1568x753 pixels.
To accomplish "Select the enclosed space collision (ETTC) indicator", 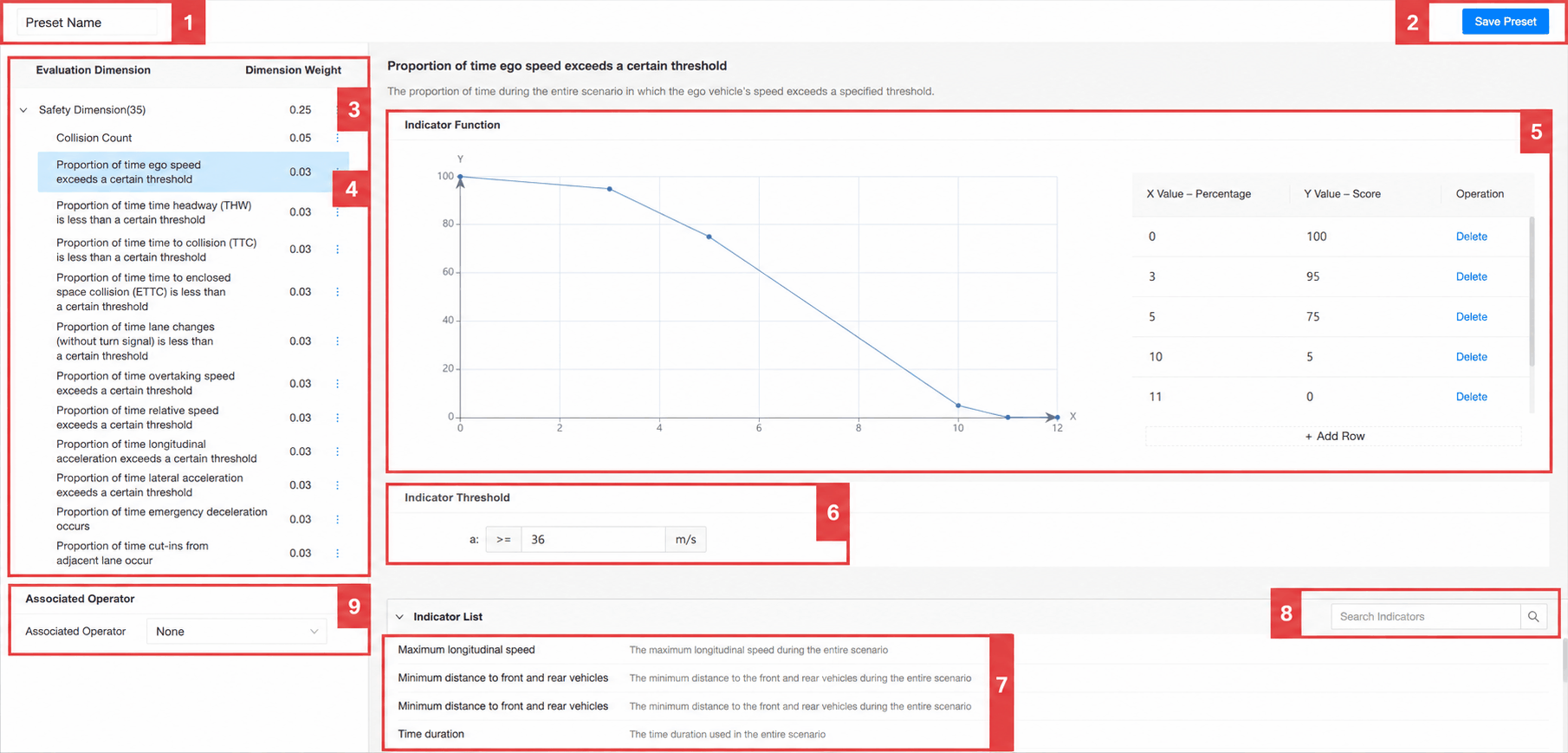I will pyautogui.click(x=143, y=292).
